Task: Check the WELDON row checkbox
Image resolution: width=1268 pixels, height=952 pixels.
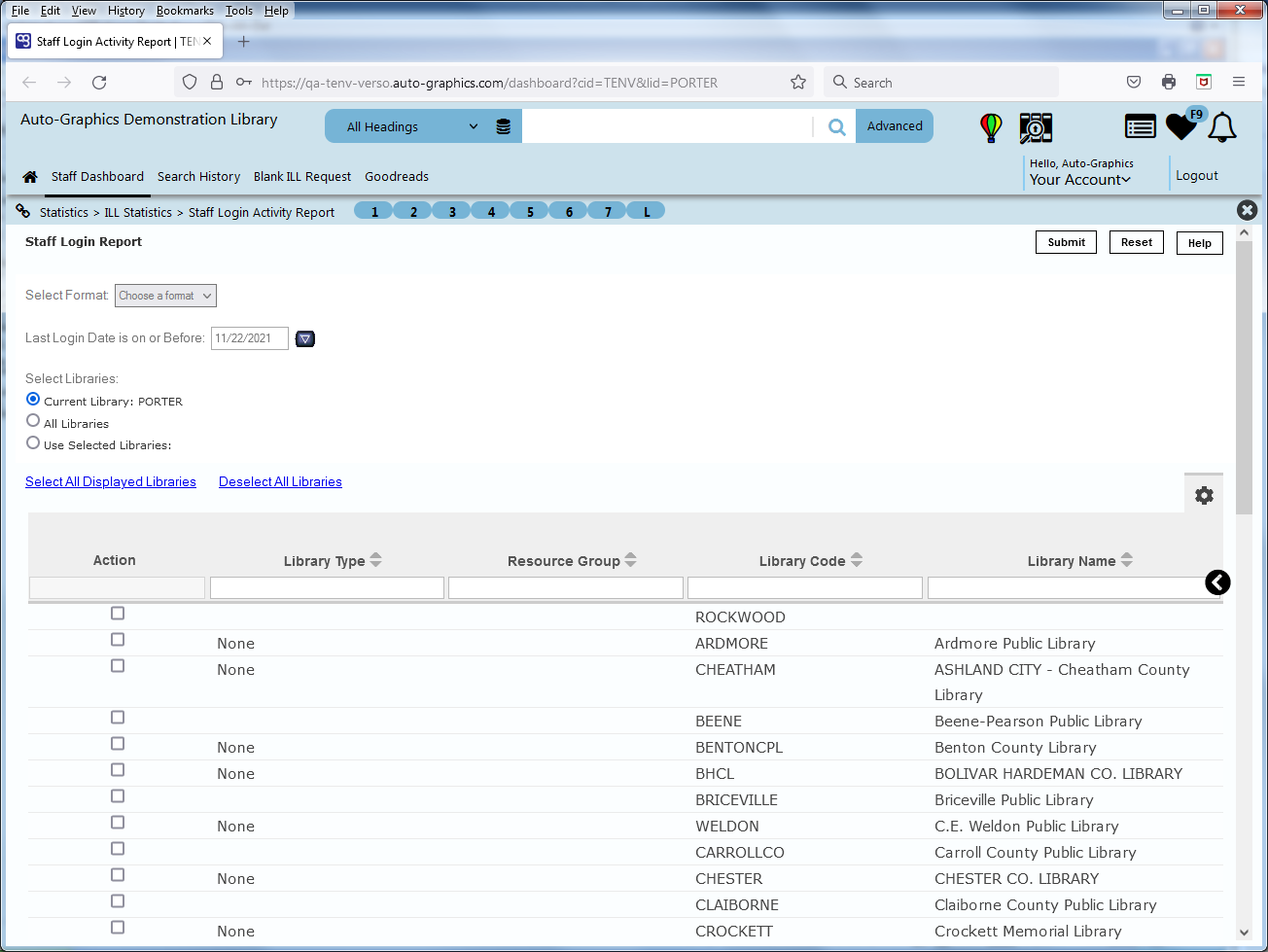Action: click(x=118, y=823)
